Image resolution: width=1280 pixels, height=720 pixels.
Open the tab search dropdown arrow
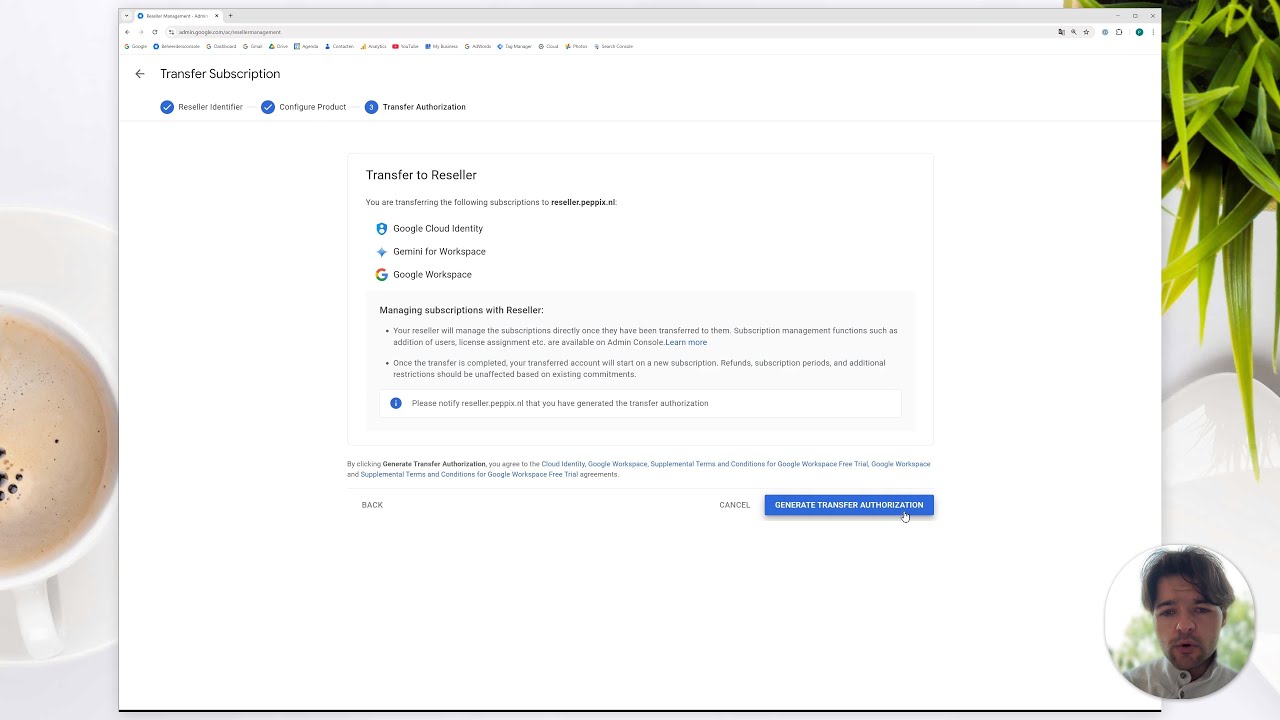126,16
